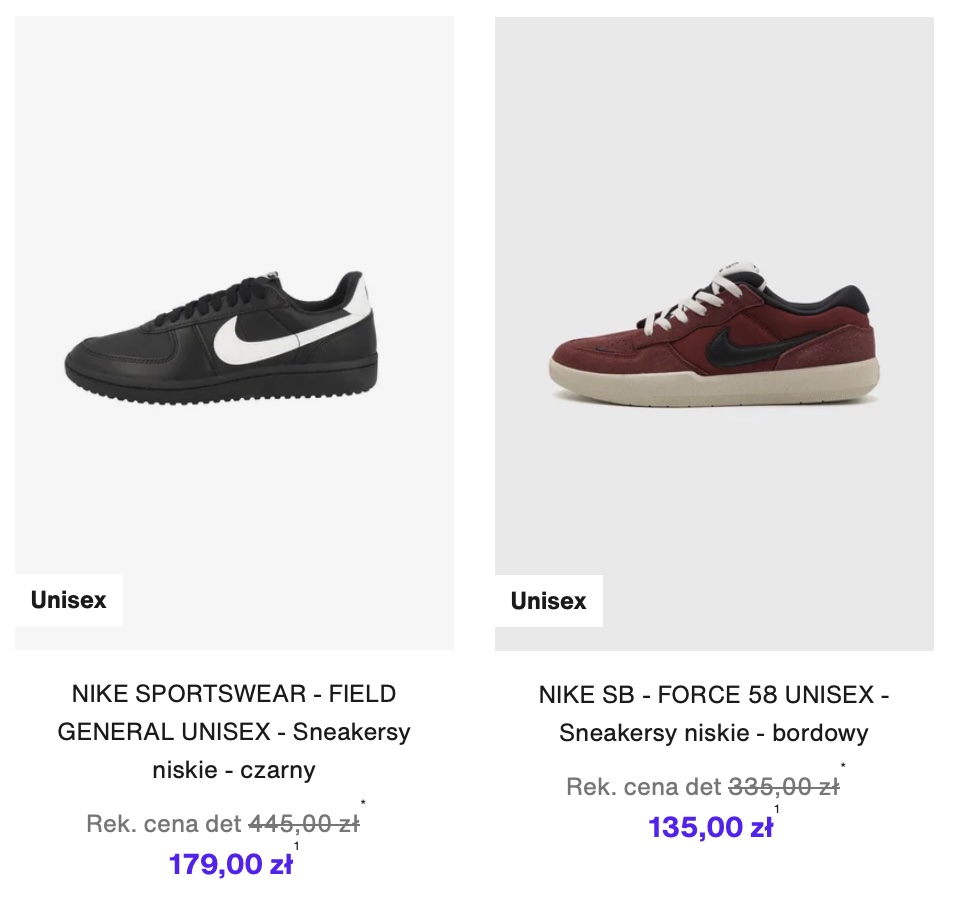Click the footnote marker 1 beside 135,00 zł
Image resolution: width=958 pixels, height=898 pixels.
point(776,810)
